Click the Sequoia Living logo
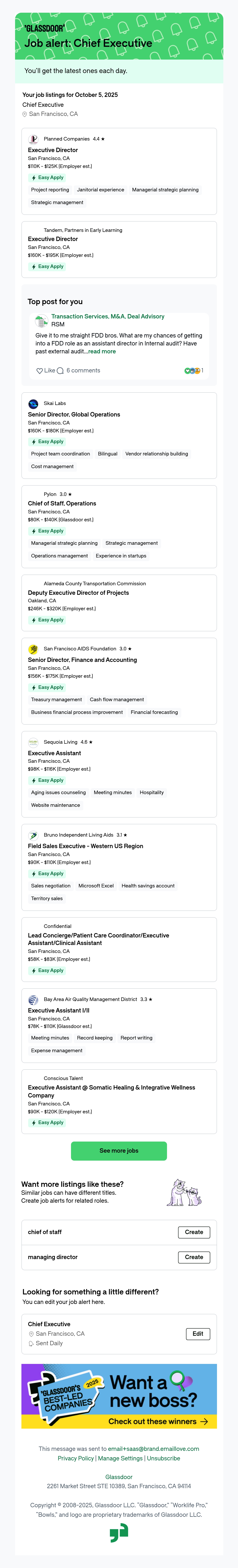The height and width of the screenshot is (1568, 238). (x=34, y=742)
